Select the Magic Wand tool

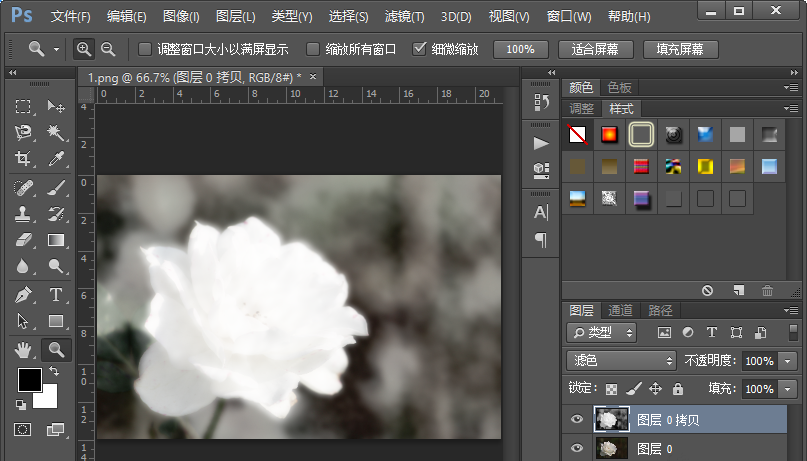(x=56, y=133)
